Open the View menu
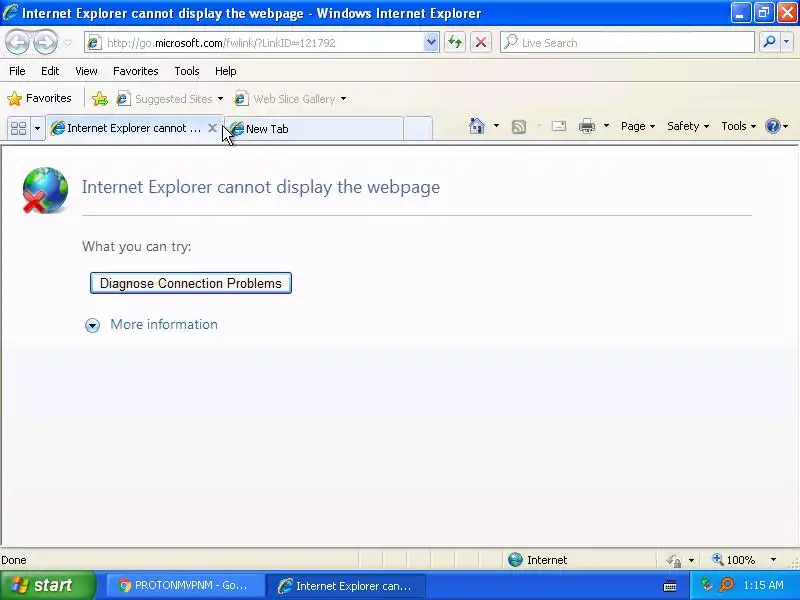This screenshot has height=600, width=800. point(86,71)
